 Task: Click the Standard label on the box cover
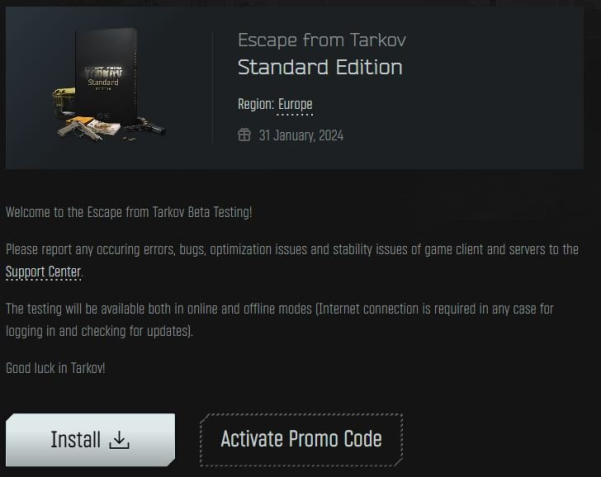(x=103, y=82)
